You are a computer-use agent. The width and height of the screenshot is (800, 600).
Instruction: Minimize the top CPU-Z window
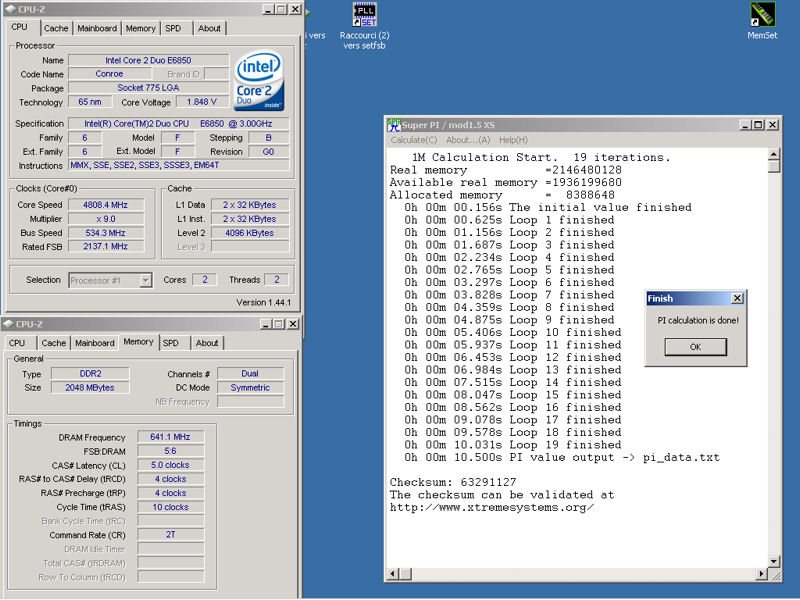(268, 9)
